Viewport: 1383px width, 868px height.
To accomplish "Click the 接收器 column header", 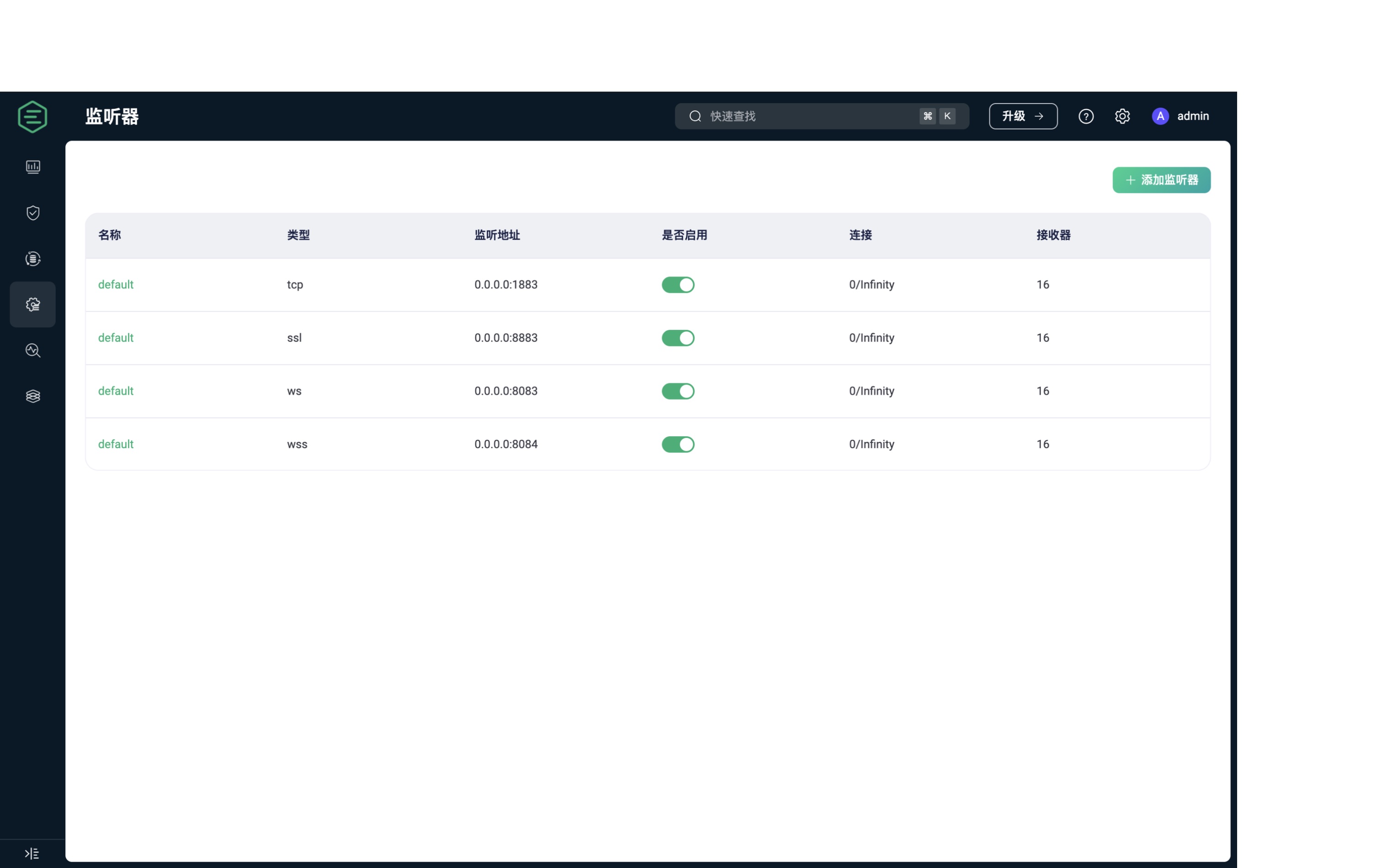I will tap(1053, 236).
